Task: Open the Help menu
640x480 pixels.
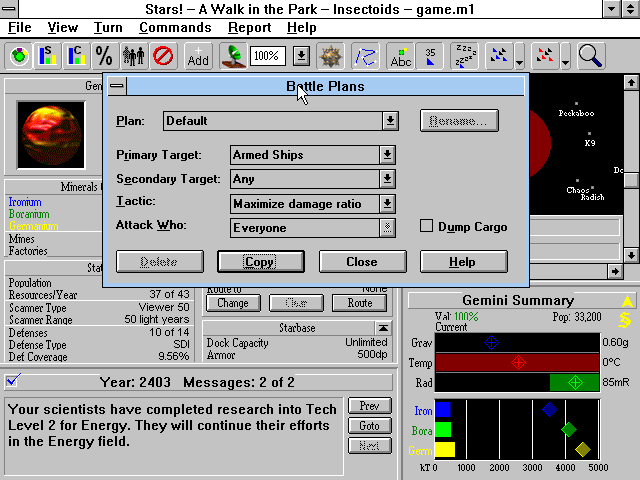Action: (x=301, y=27)
